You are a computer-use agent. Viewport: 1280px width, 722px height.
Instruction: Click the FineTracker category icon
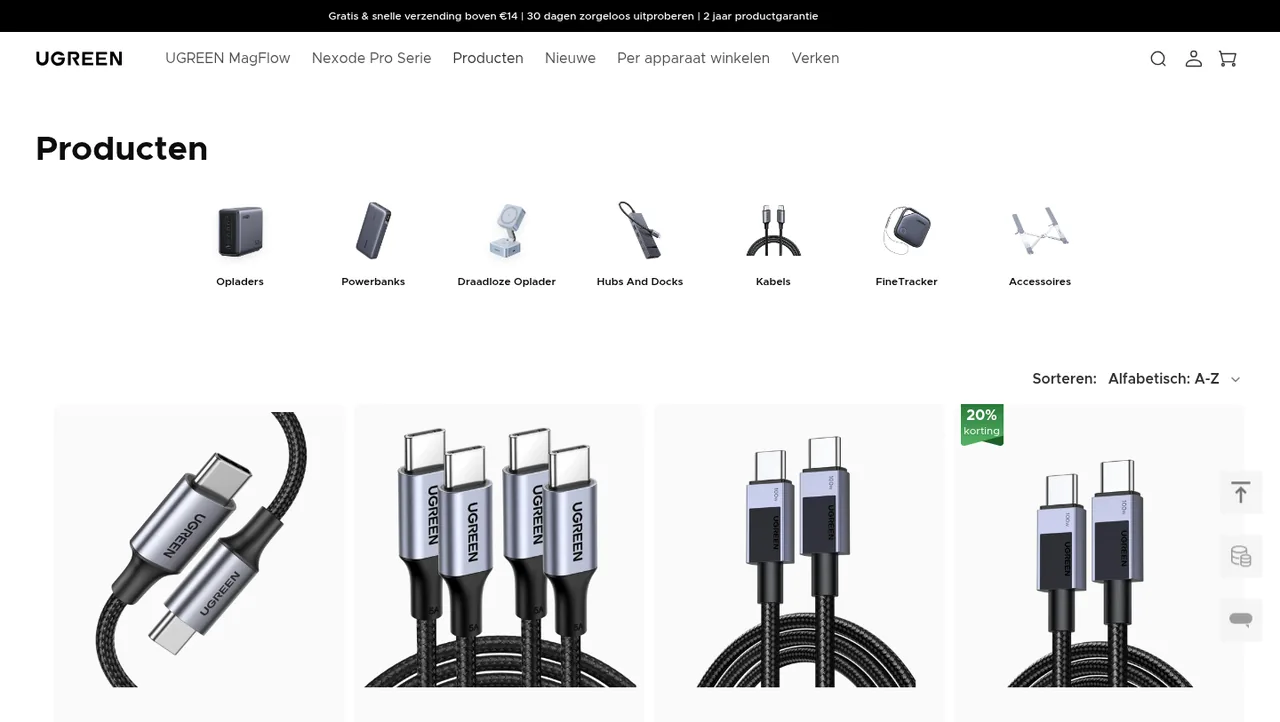click(907, 231)
